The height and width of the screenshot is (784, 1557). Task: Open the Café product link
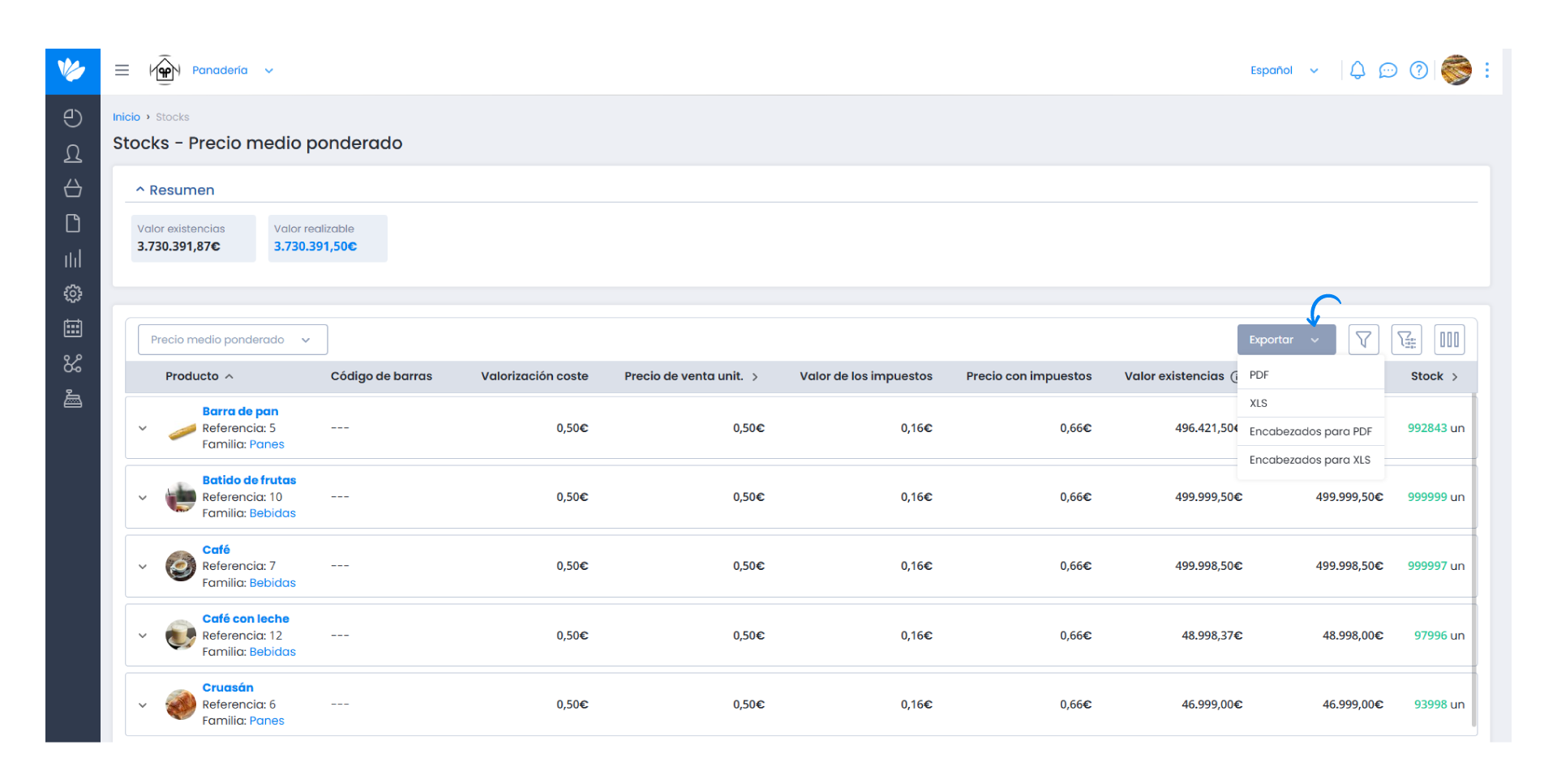click(x=216, y=550)
